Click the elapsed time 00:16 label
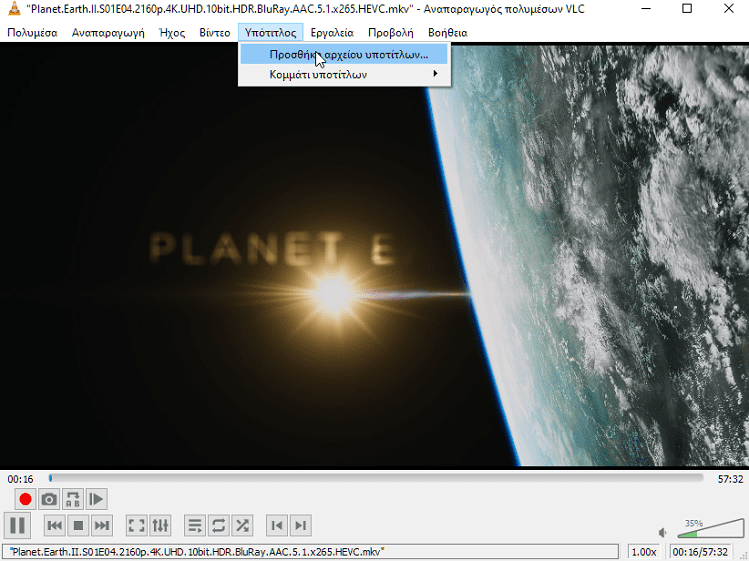The height and width of the screenshot is (561, 749). [x=20, y=479]
